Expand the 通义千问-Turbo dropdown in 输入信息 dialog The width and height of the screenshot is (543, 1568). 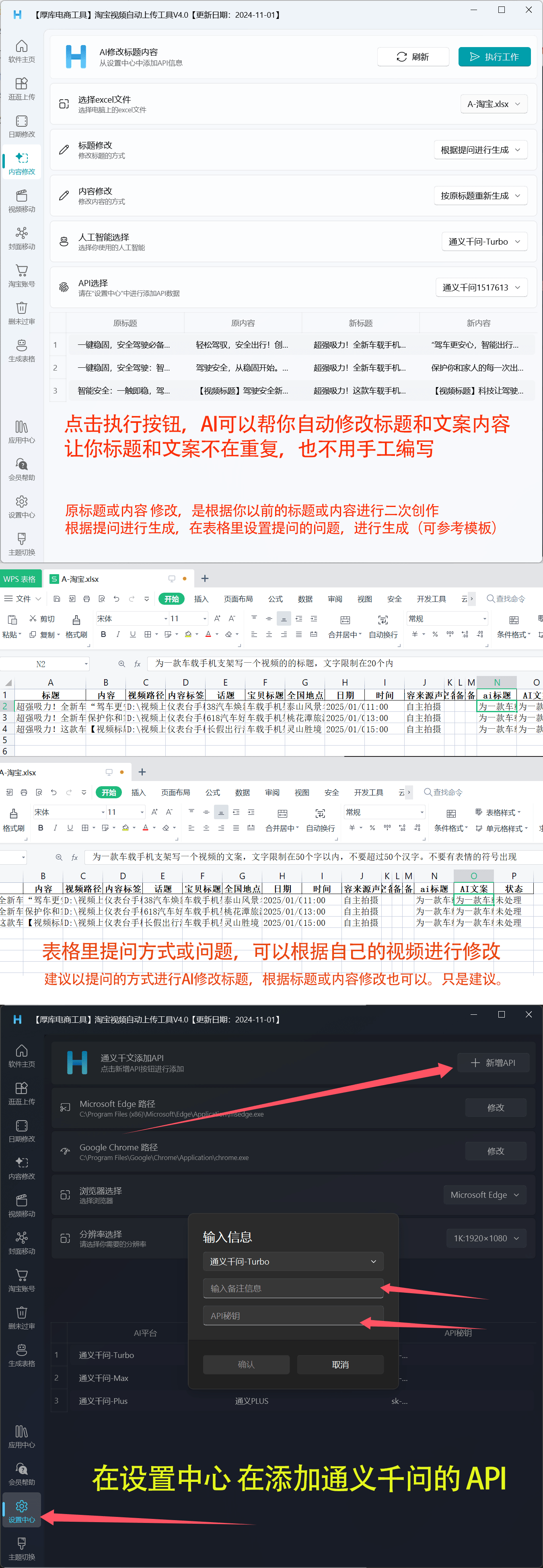tap(293, 1262)
